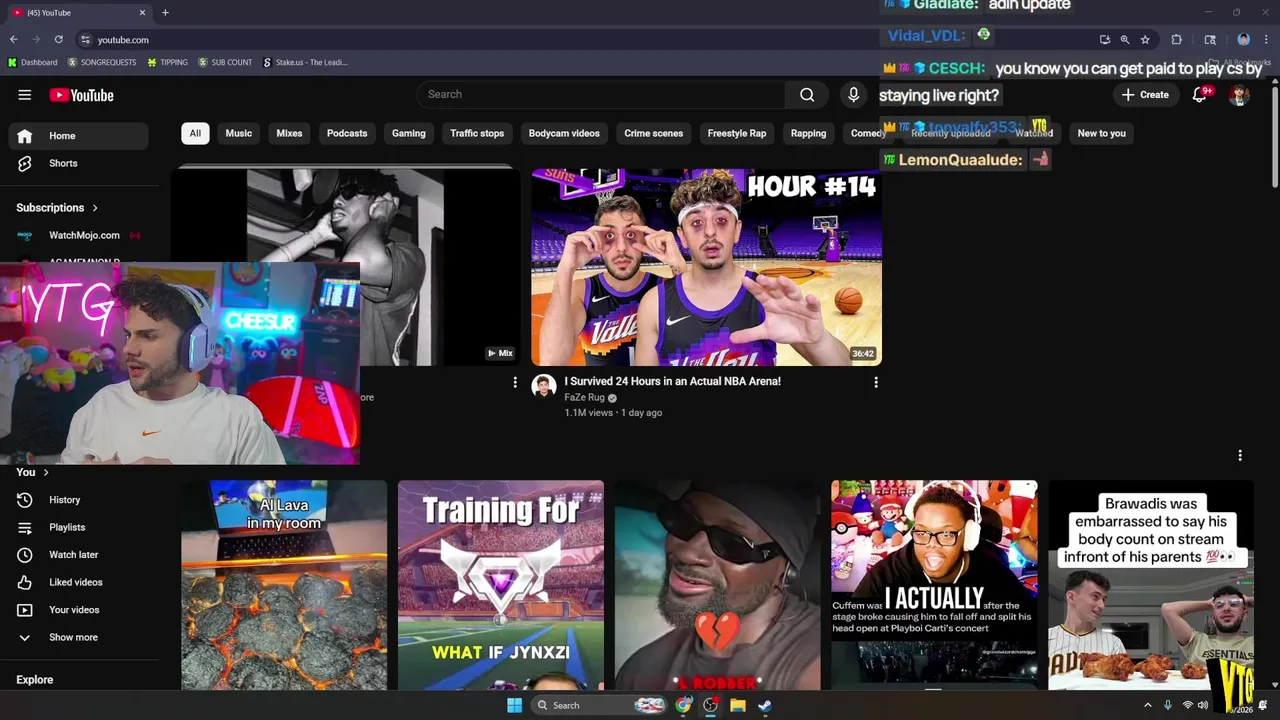Image resolution: width=1280 pixels, height=720 pixels.
Task: Click the Create button
Action: tap(1145, 95)
